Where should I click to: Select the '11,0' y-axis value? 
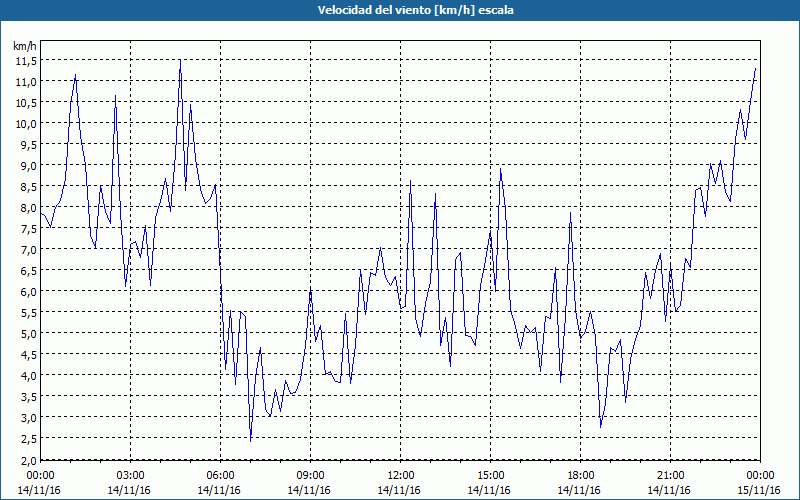point(26,82)
